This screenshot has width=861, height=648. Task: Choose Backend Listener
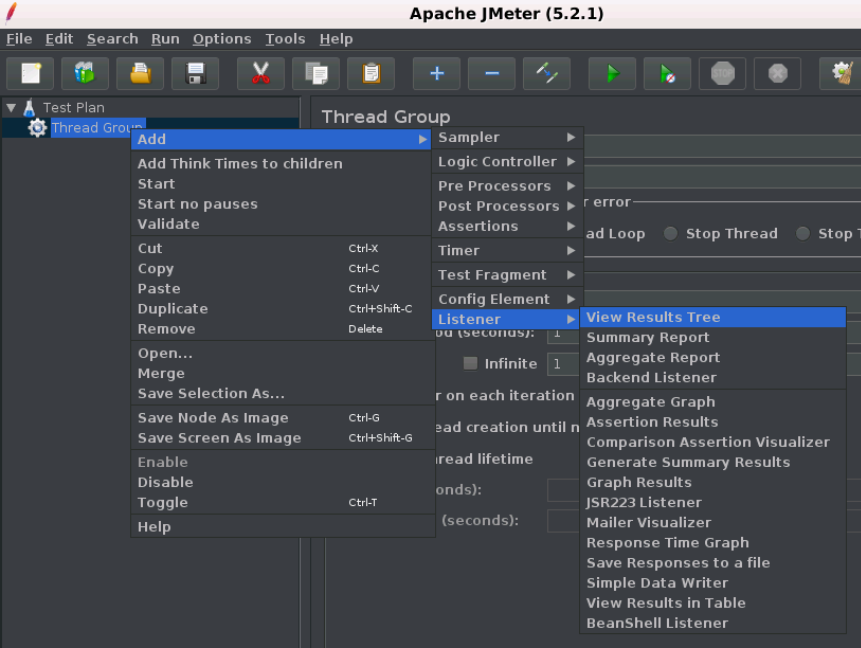point(713,378)
